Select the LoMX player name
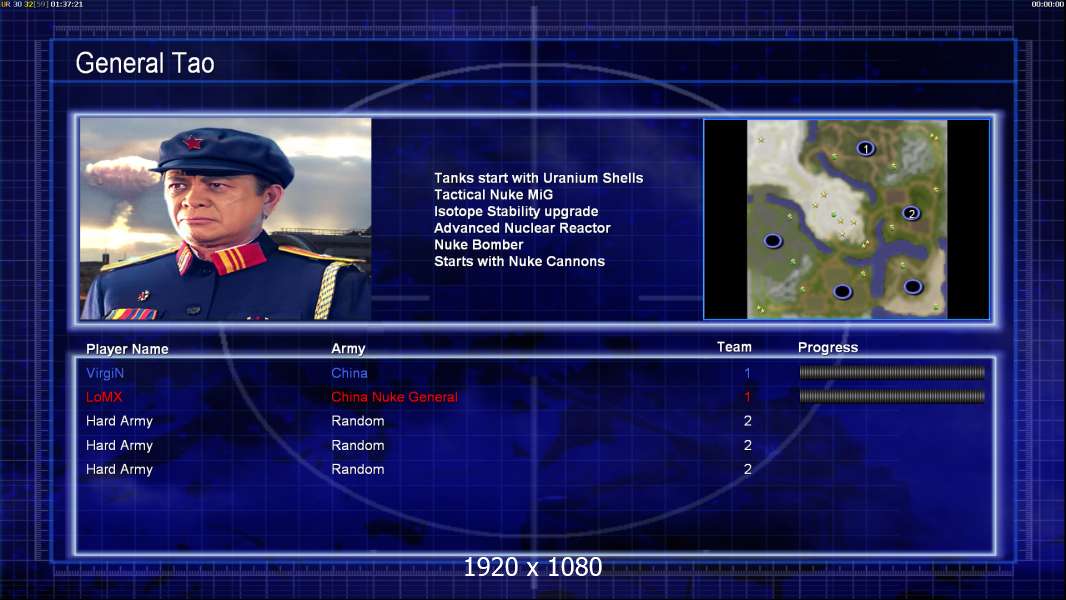 pos(104,397)
